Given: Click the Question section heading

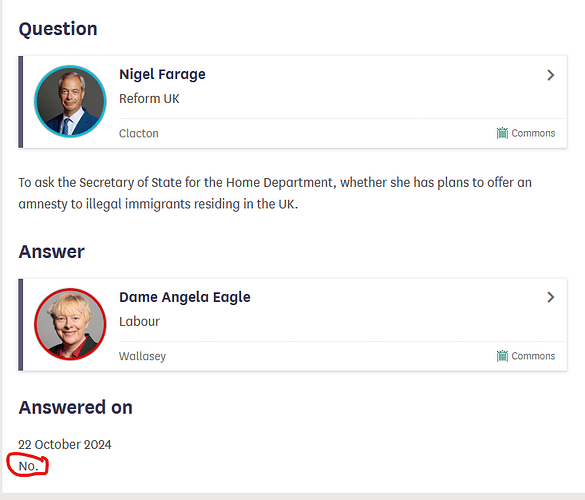Looking at the screenshot, I should (x=58, y=29).
